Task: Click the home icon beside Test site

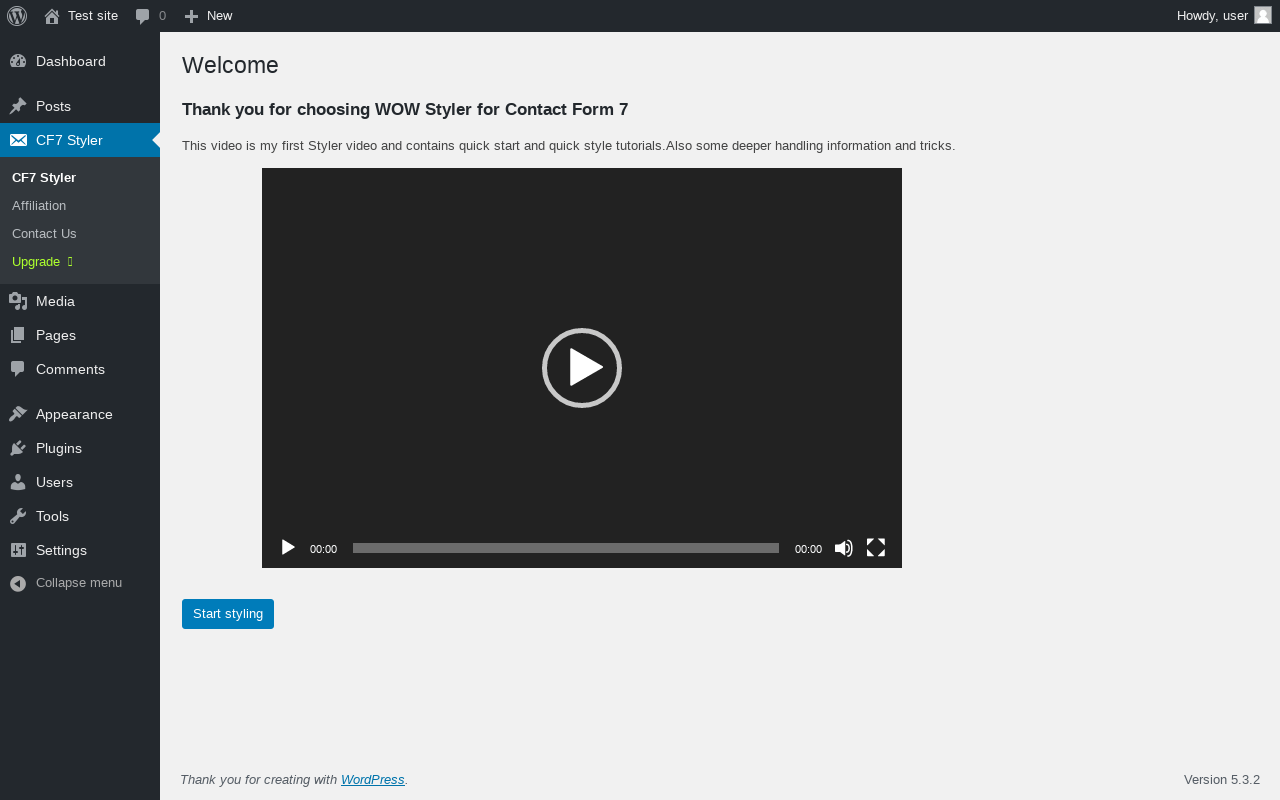Action: [52, 16]
